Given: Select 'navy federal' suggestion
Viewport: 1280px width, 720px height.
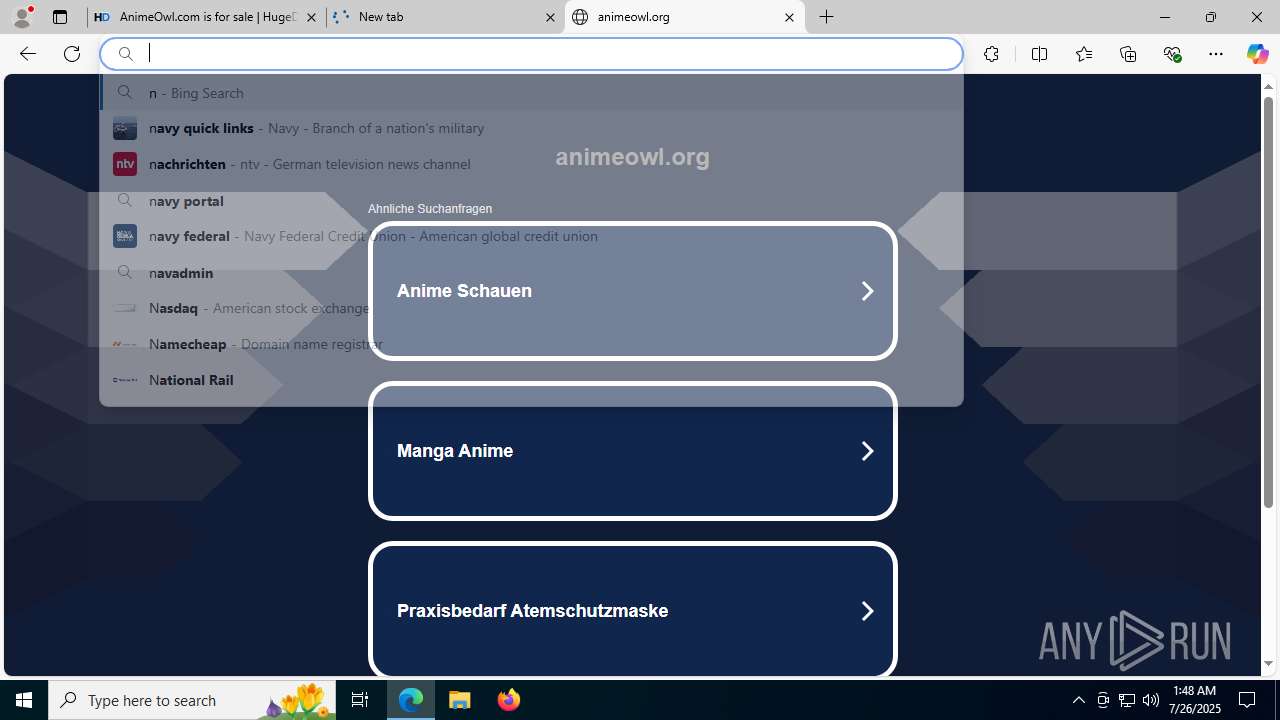Looking at the screenshot, I should click(x=531, y=236).
